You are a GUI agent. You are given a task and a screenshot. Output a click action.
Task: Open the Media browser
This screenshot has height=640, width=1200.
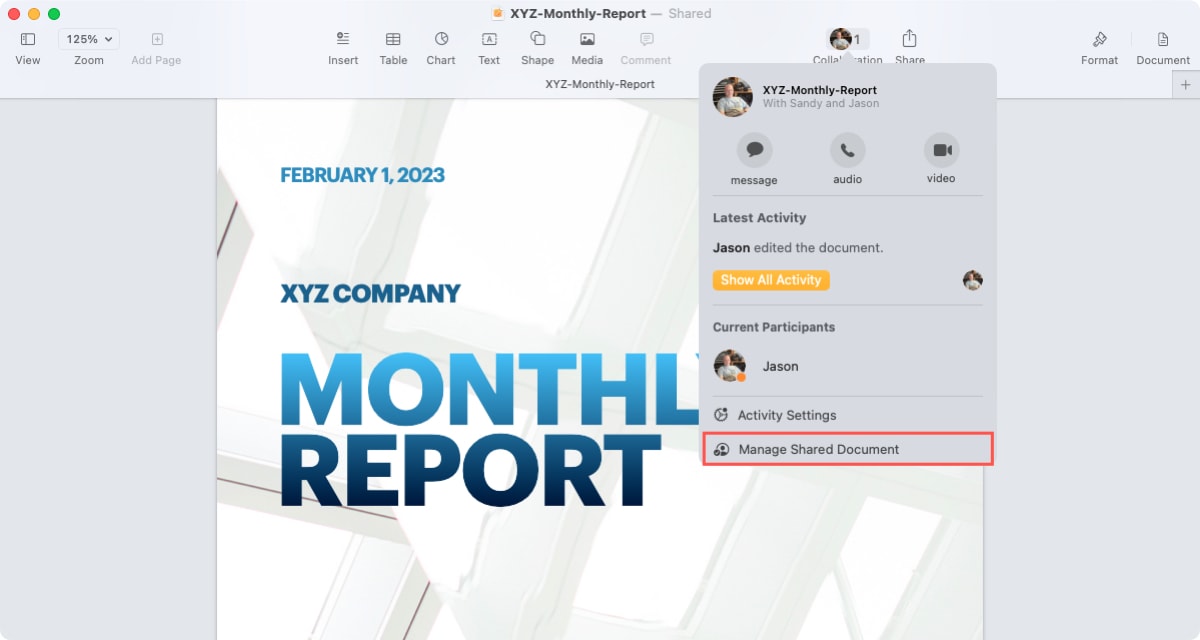click(x=586, y=41)
